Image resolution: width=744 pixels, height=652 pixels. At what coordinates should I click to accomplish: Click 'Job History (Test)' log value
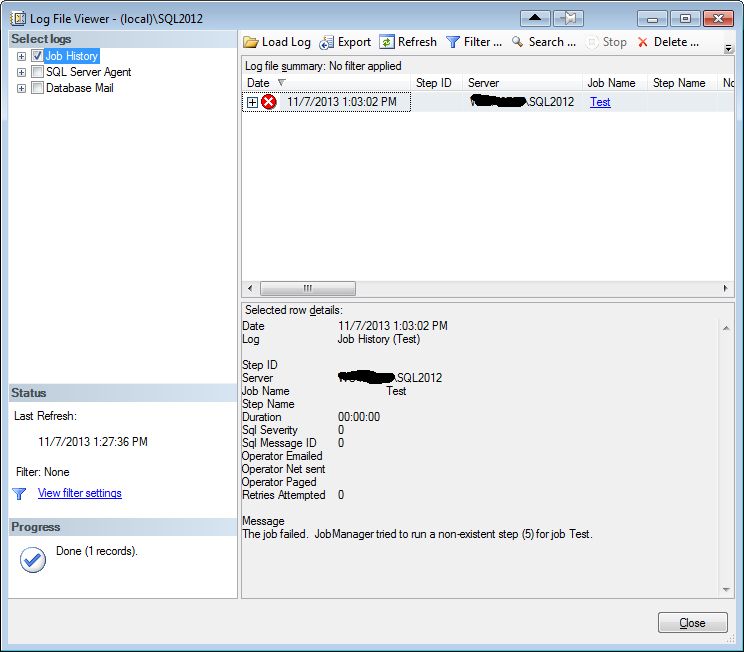coord(379,339)
